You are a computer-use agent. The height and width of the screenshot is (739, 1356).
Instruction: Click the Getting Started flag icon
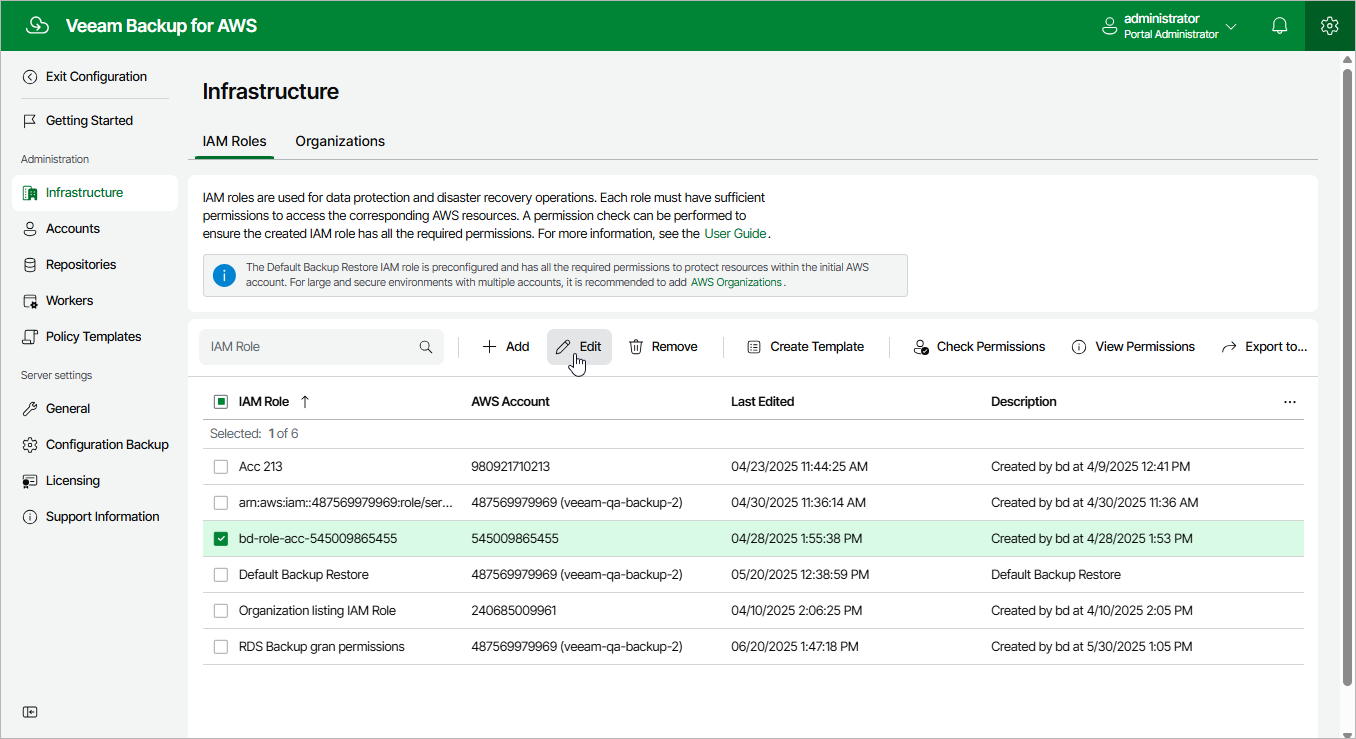(x=30, y=121)
